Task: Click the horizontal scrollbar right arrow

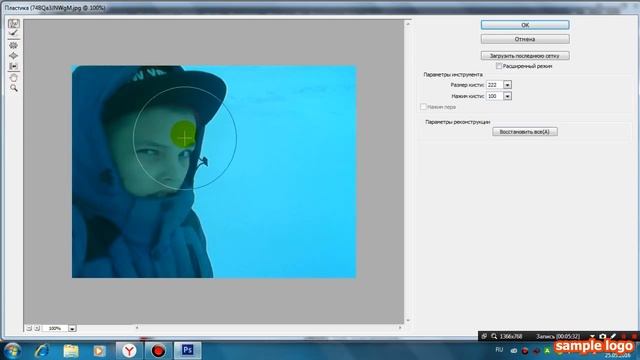Action: pos(400,328)
